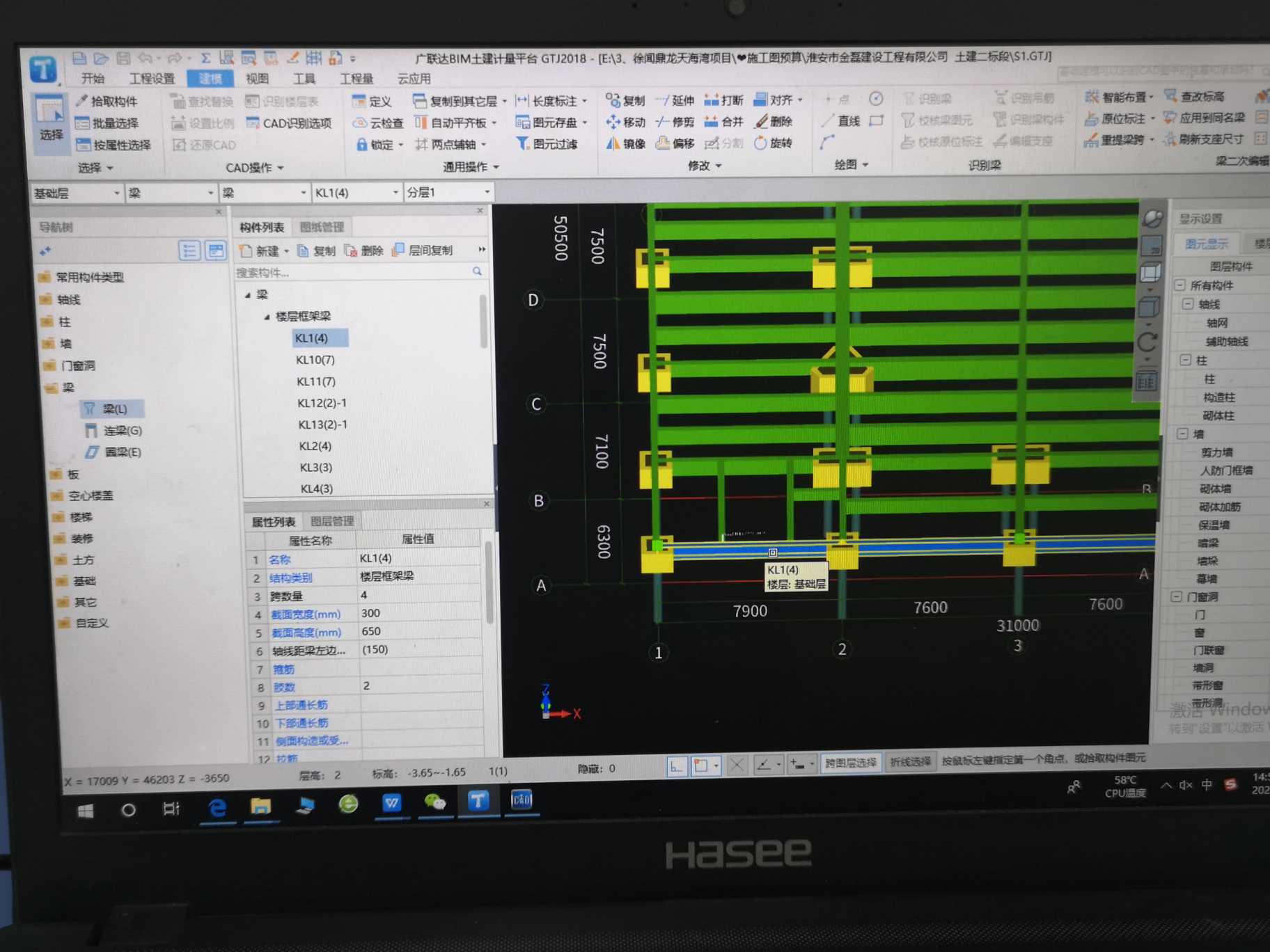
Task: Select the 合并 merge tool
Action: click(x=723, y=122)
